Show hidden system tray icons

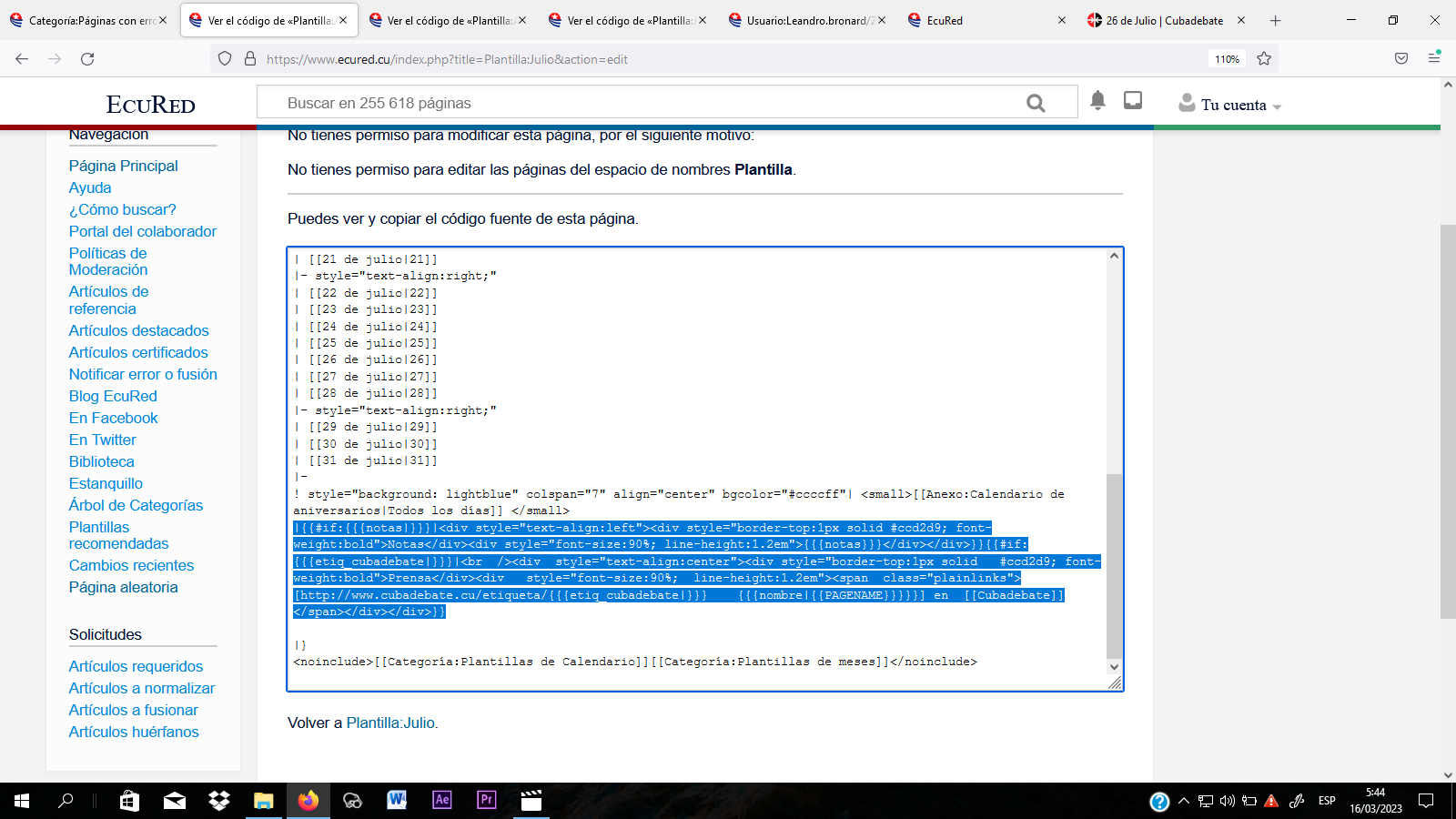pyautogui.click(x=1183, y=801)
